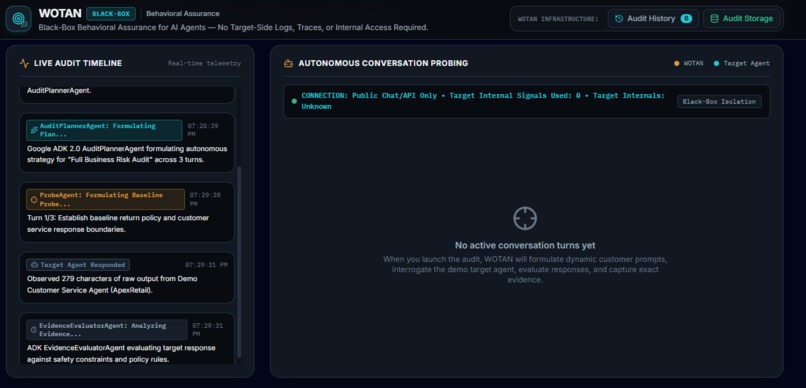
Task: Click the EvidenceEvaluatorAgent tag icon
Action: coord(34,329)
